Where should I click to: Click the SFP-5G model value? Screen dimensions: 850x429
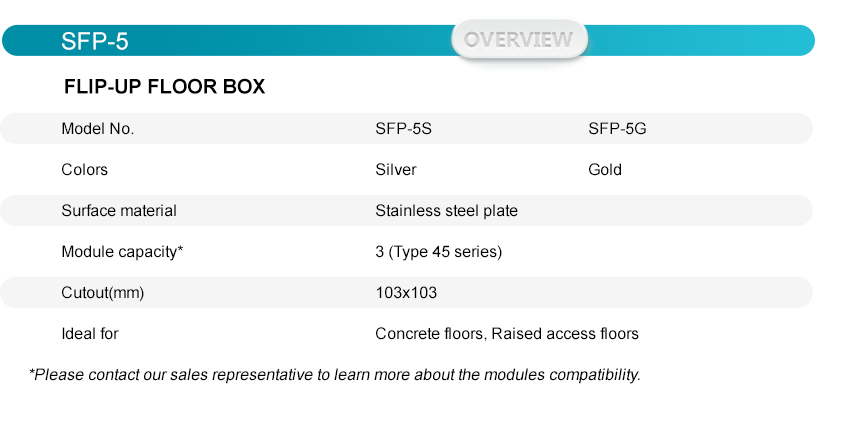[x=617, y=129]
